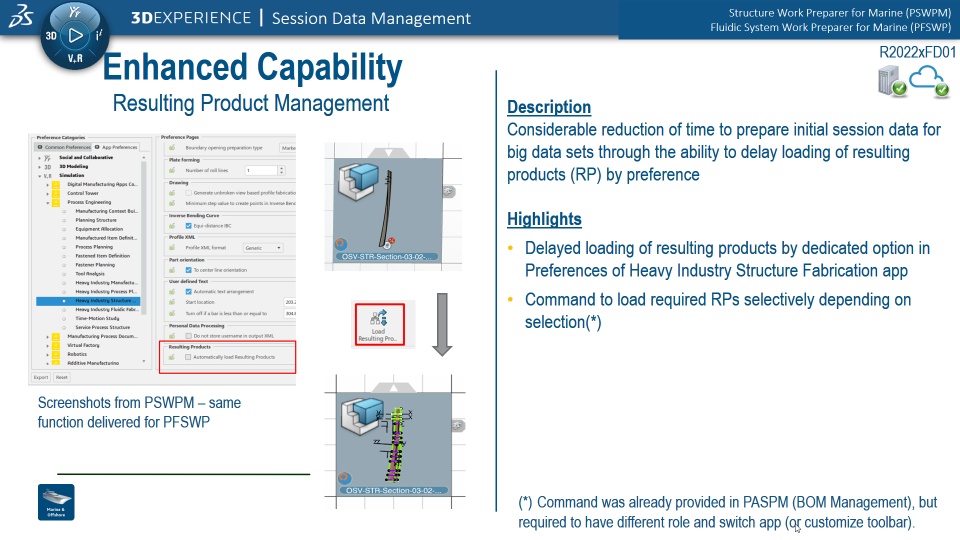
Task: Click the yellow folder icon of Control Tower
Action: coord(56,193)
